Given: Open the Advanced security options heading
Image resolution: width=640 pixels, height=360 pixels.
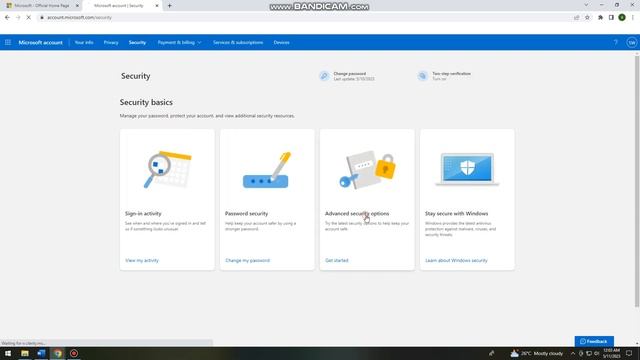Looking at the screenshot, I should tap(357, 213).
